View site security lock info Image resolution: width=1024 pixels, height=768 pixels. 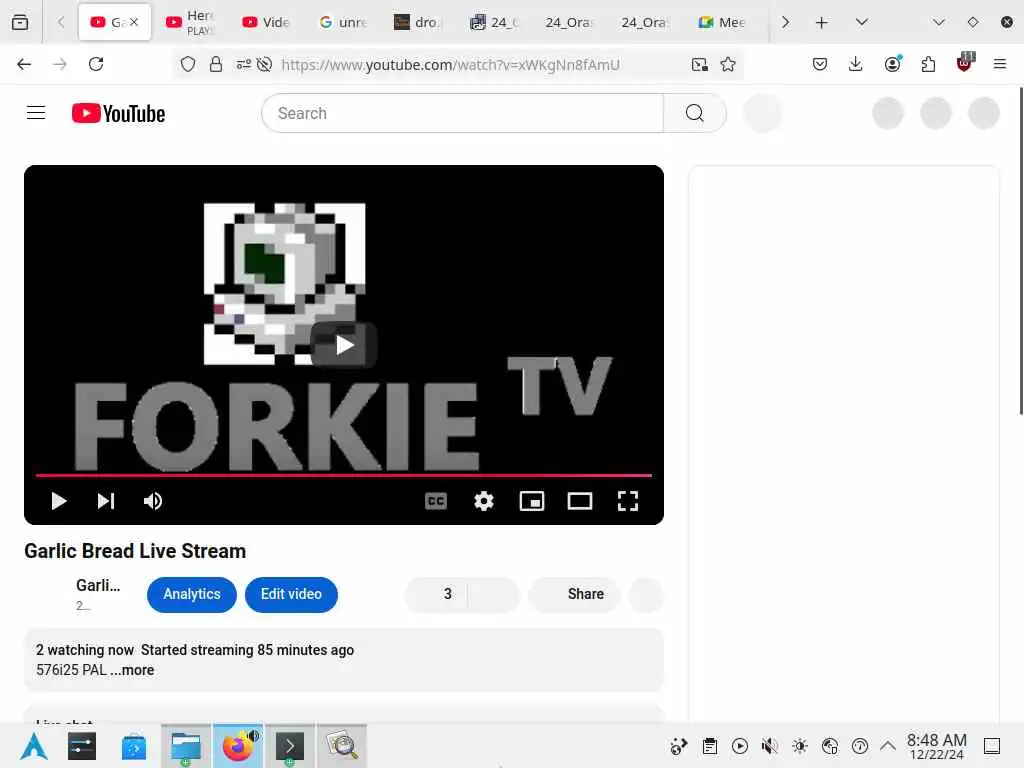(x=216, y=64)
